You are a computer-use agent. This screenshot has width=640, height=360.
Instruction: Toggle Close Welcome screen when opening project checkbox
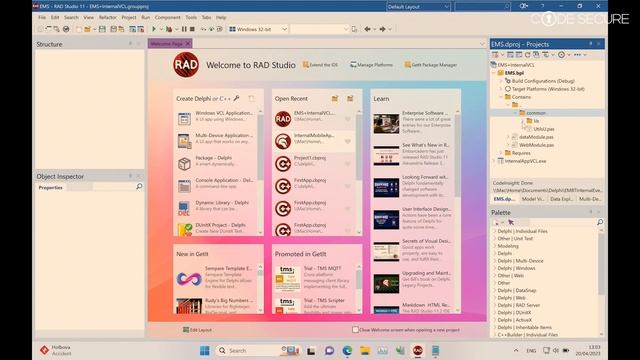(x=355, y=329)
